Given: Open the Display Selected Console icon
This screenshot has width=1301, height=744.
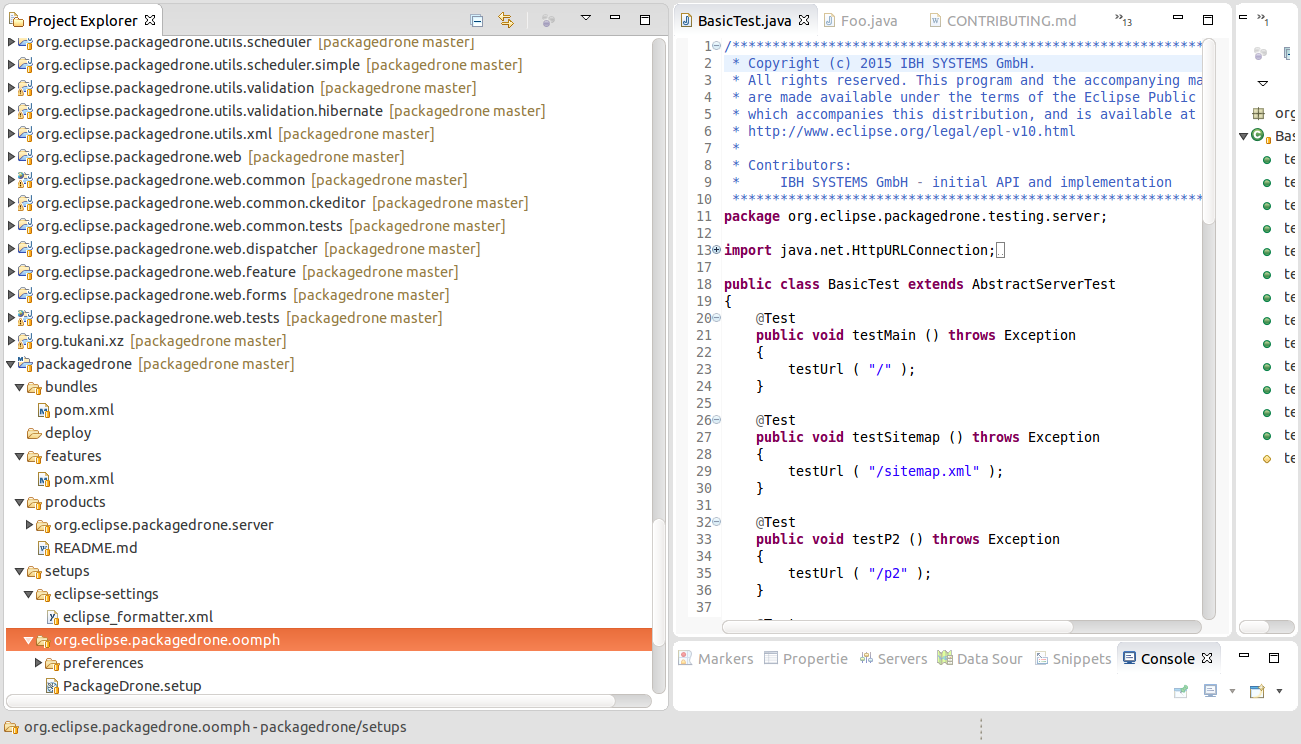Looking at the screenshot, I should click(x=1210, y=690).
